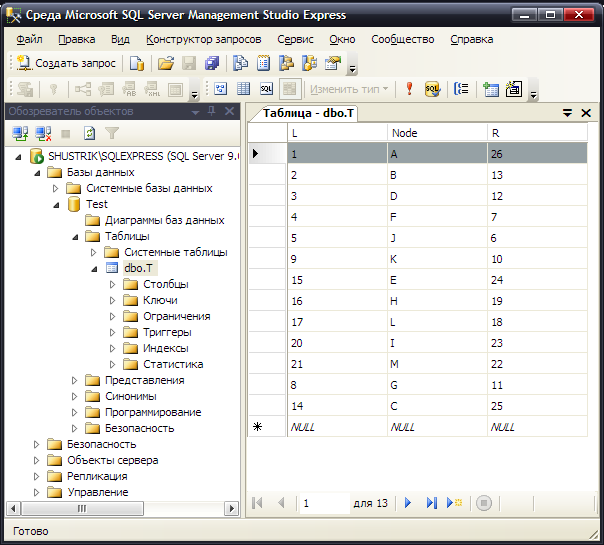Select Диаграммы баз данных tree item
Image resolution: width=604 pixels, height=545 pixels.
tap(164, 220)
